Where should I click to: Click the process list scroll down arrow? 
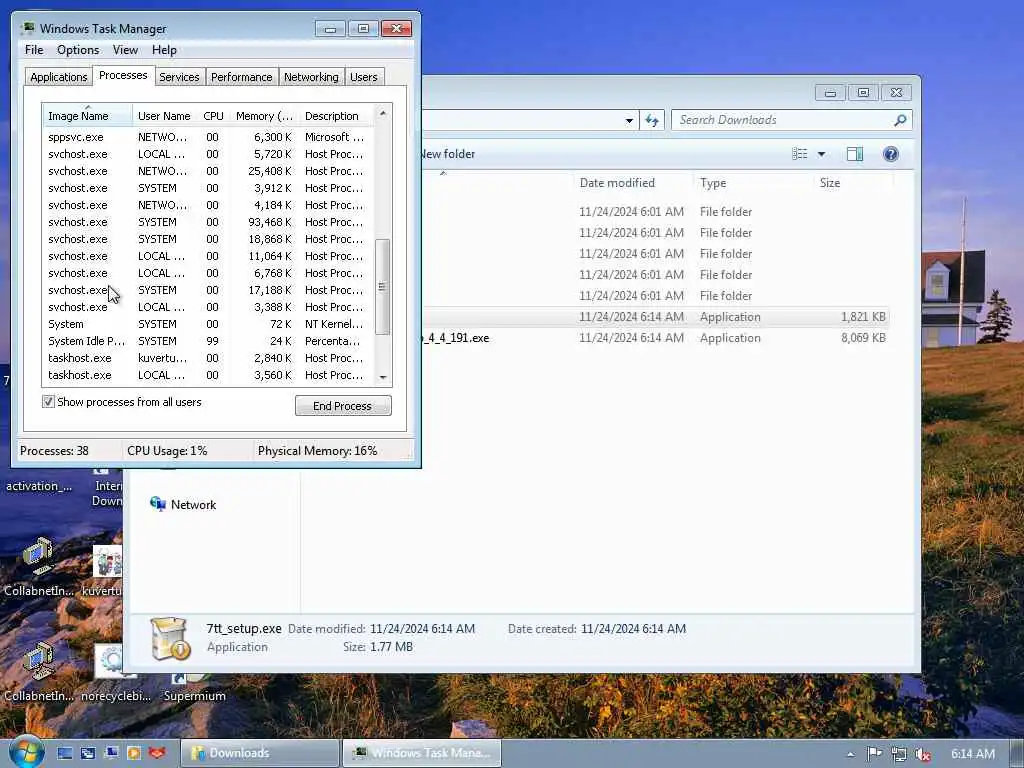coord(383,377)
